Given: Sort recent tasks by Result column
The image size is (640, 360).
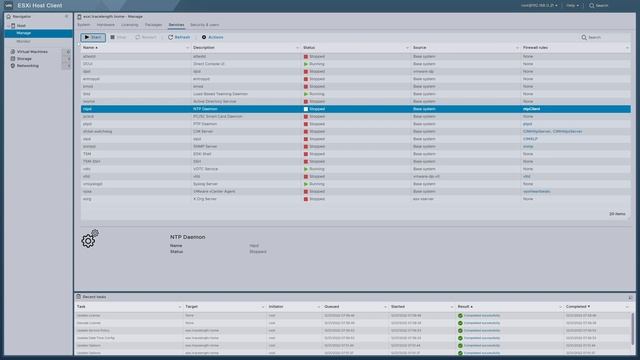Looking at the screenshot, I should pos(464,307).
